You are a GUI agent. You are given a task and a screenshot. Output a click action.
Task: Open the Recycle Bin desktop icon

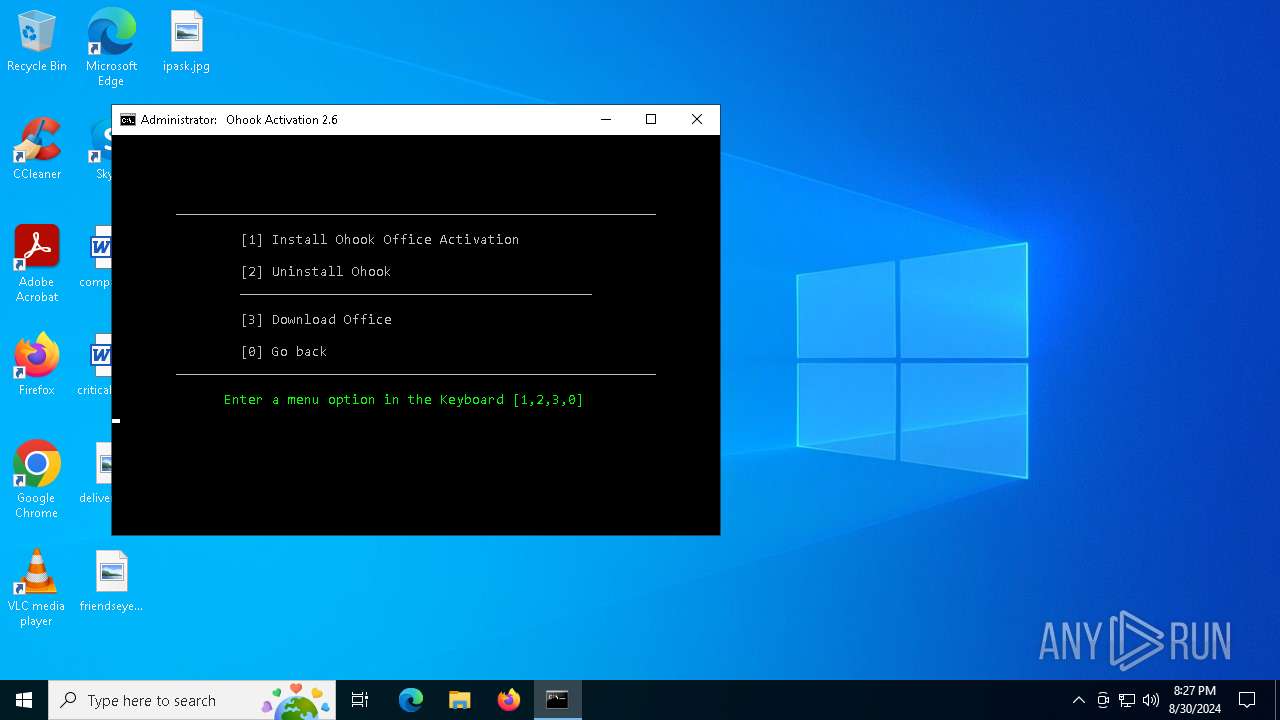pos(37,42)
